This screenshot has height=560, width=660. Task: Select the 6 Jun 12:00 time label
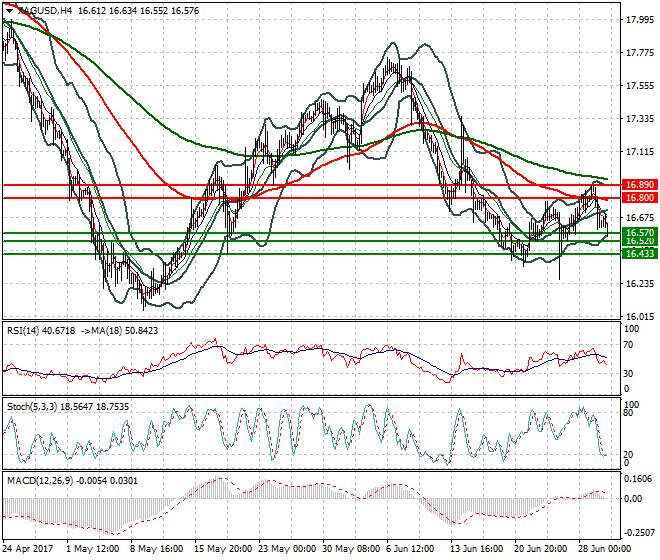coord(410,549)
